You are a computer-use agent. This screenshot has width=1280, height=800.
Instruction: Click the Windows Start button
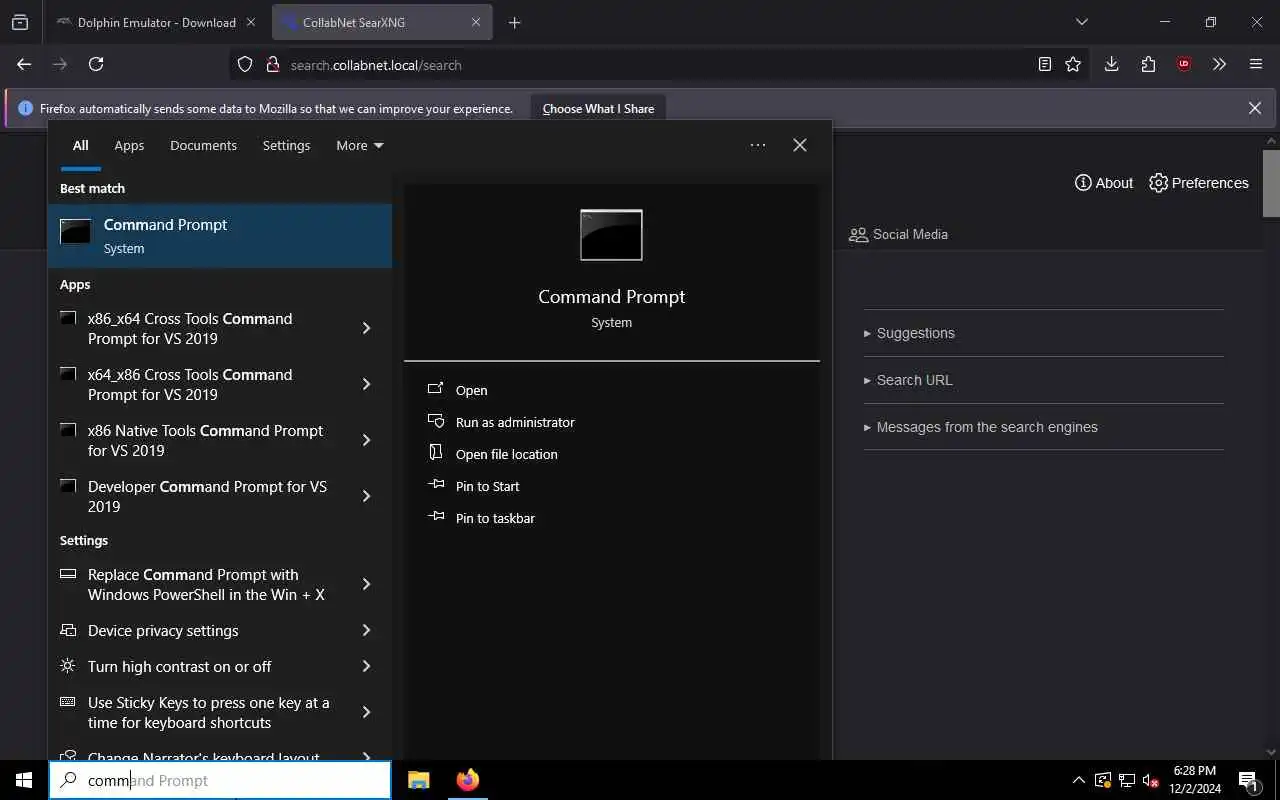(x=23, y=780)
